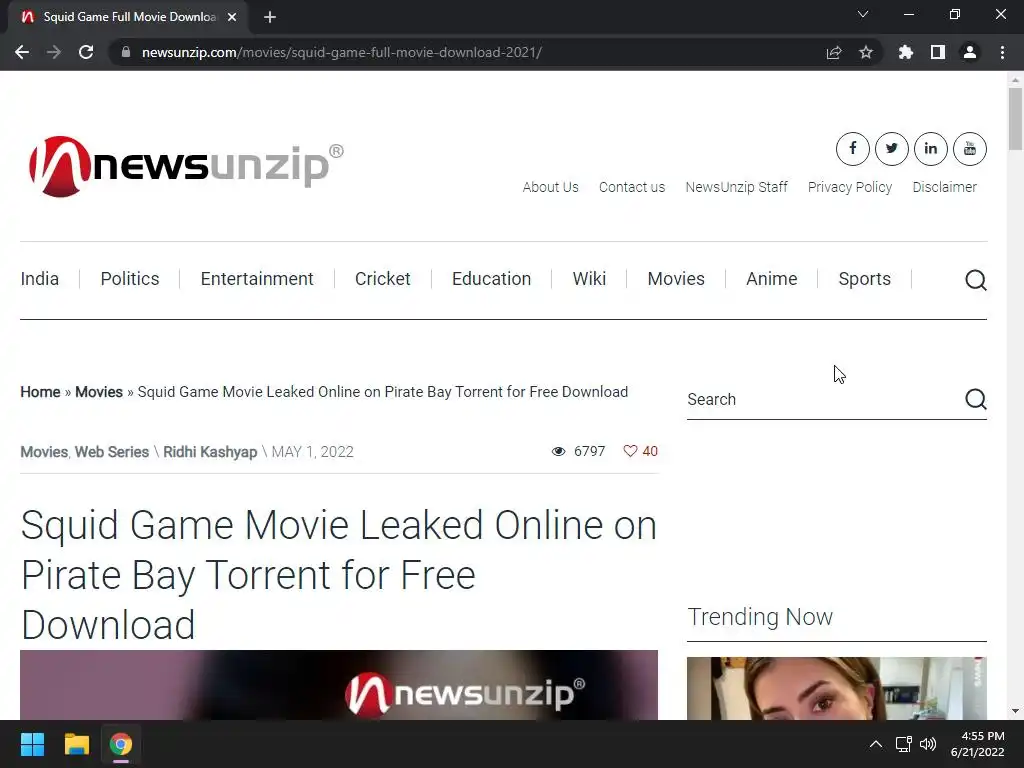This screenshot has width=1024, height=768.
Task: Open the Chrome profile avatar icon
Action: tap(970, 52)
